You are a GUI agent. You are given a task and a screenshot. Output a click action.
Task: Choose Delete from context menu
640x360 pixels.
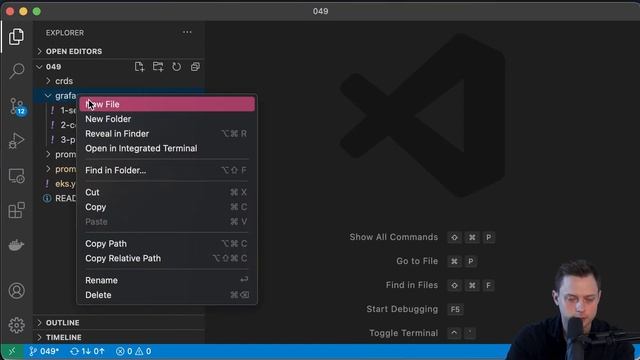pos(167,295)
